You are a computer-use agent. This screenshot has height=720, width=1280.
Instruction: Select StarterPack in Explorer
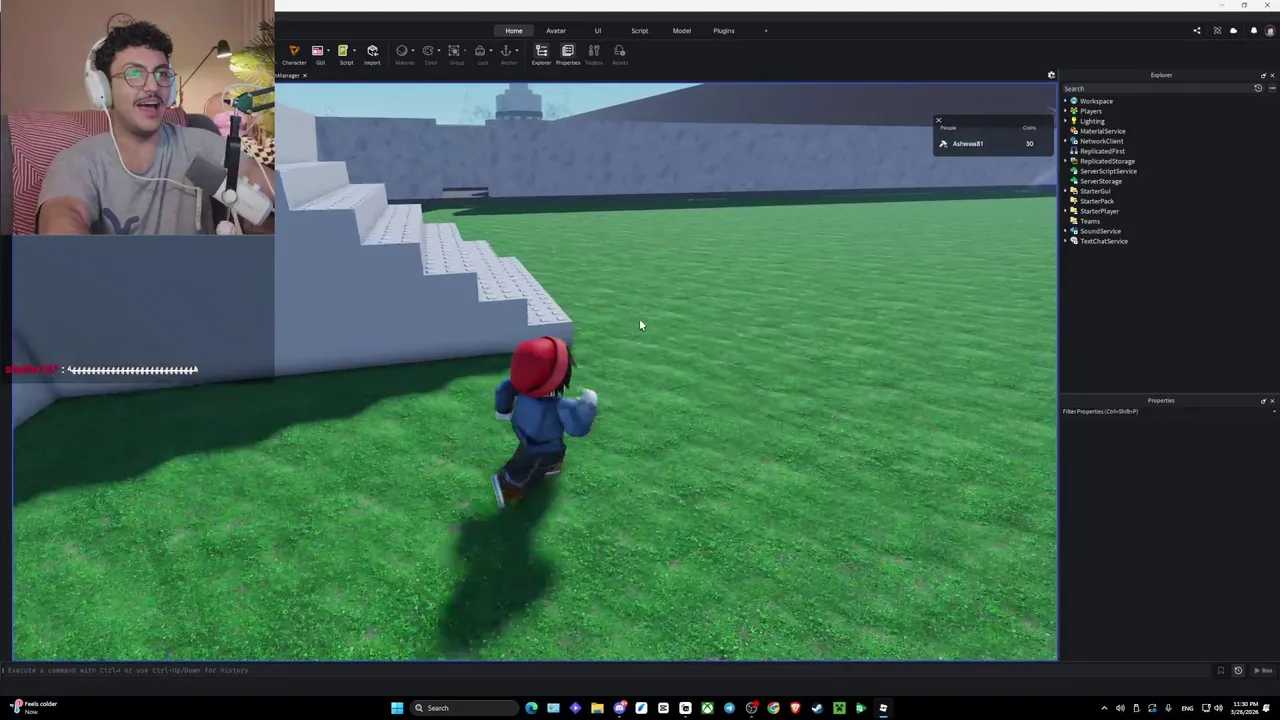pyautogui.click(x=1096, y=201)
